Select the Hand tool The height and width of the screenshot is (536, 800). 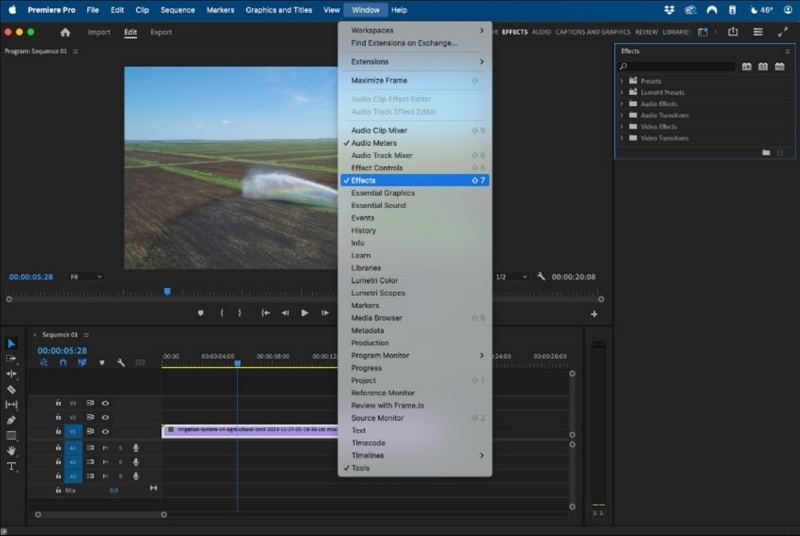tap(11, 451)
